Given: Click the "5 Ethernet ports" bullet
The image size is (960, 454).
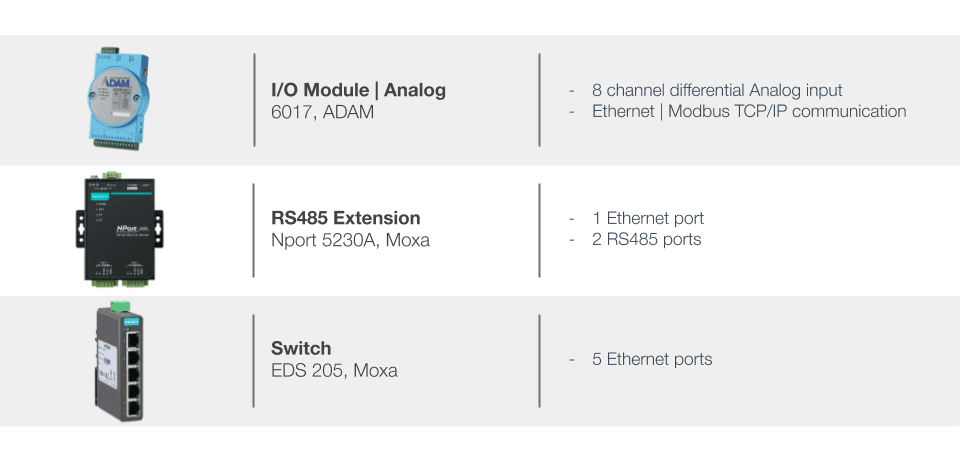Looking at the screenshot, I should point(651,359).
